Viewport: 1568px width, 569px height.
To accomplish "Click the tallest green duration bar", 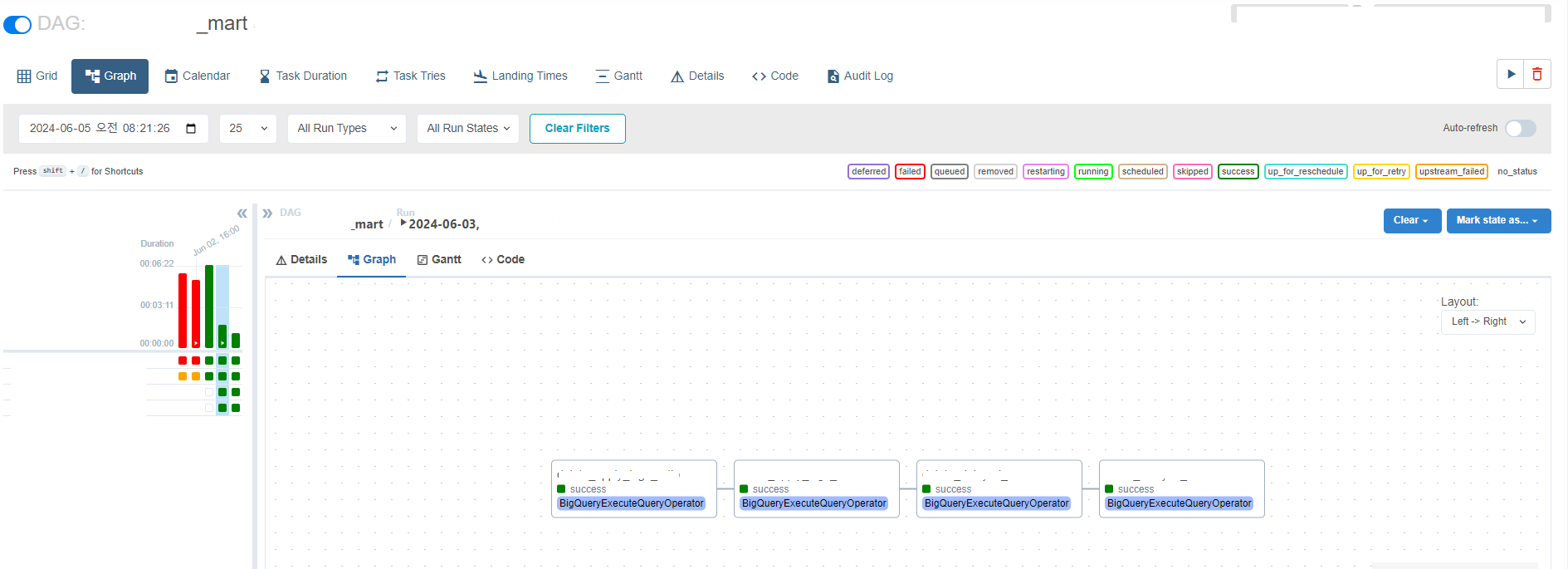I will (209, 306).
